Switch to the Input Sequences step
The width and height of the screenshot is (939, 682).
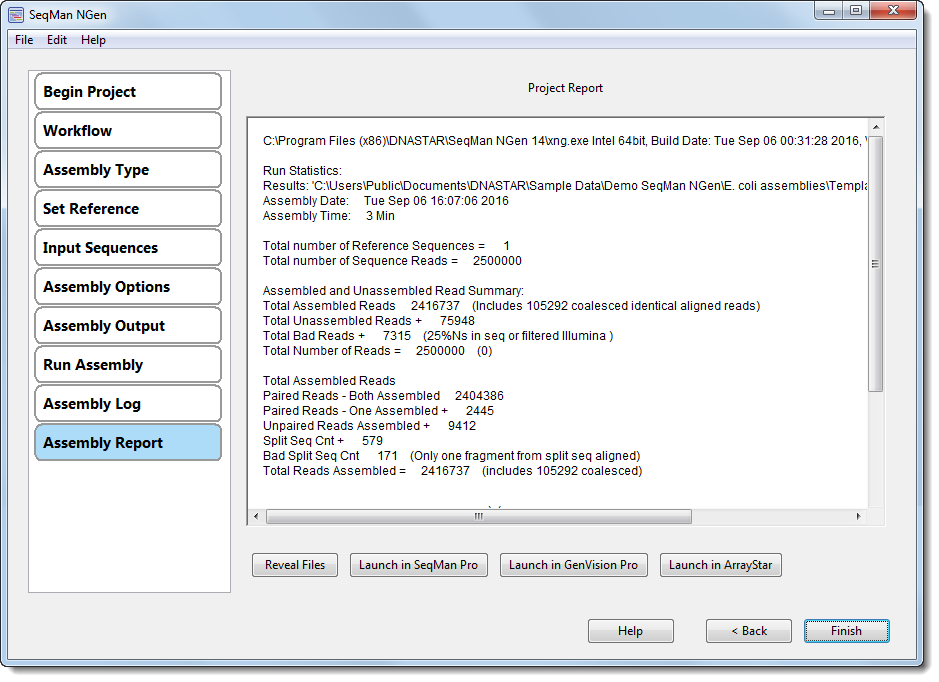tap(128, 247)
